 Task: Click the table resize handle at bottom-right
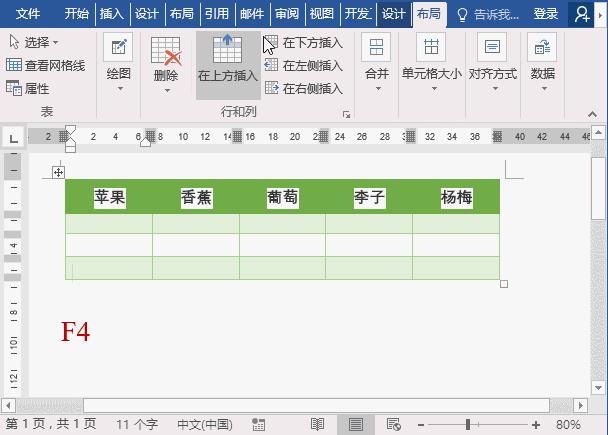pyautogui.click(x=504, y=284)
